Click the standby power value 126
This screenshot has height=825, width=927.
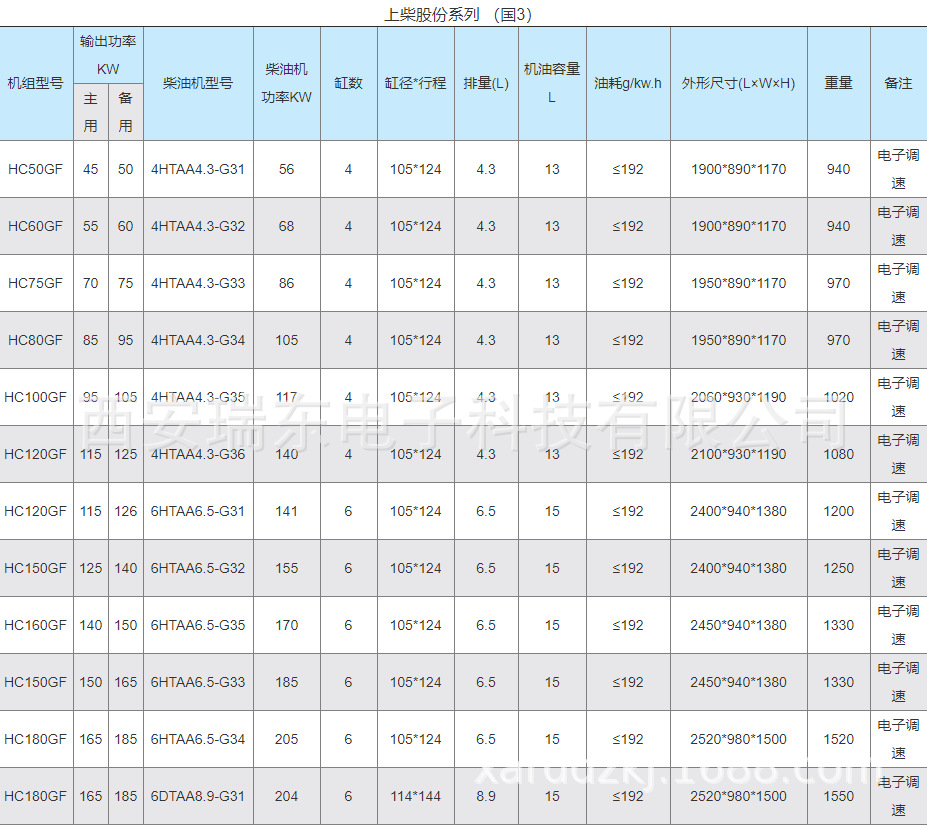125,511
